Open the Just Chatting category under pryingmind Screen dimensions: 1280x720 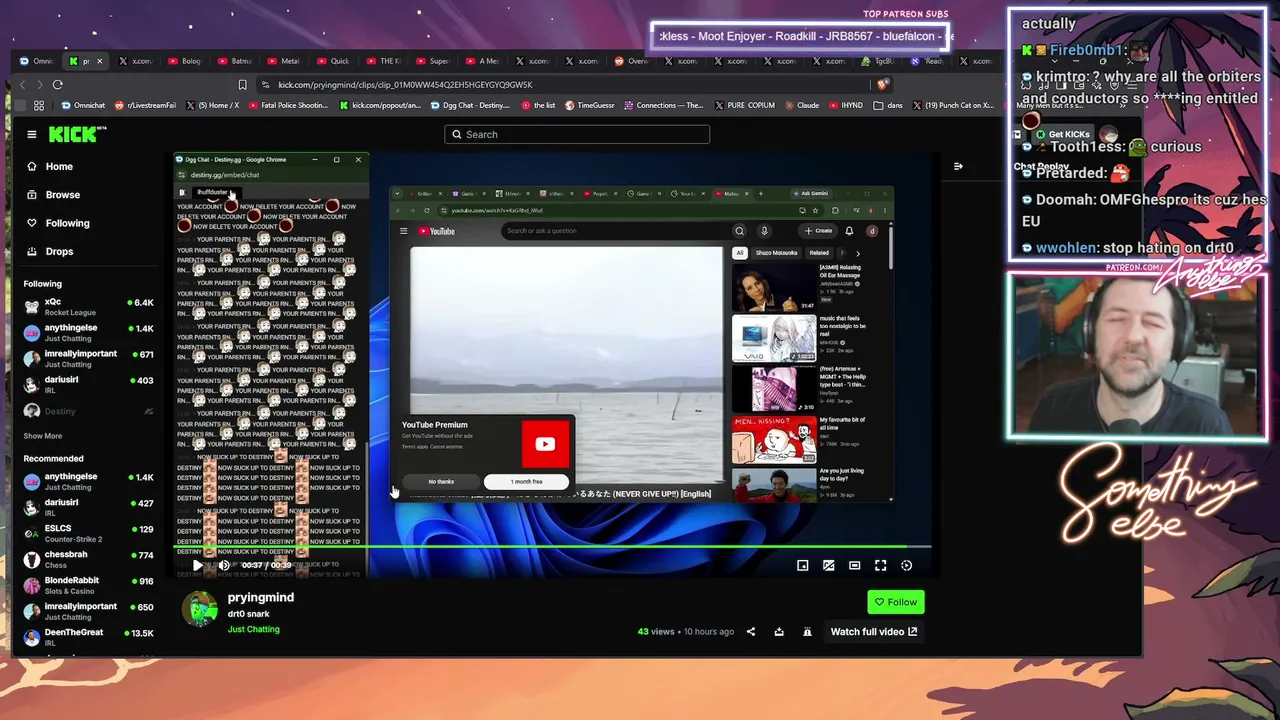pyautogui.click(x=254, y=630)
